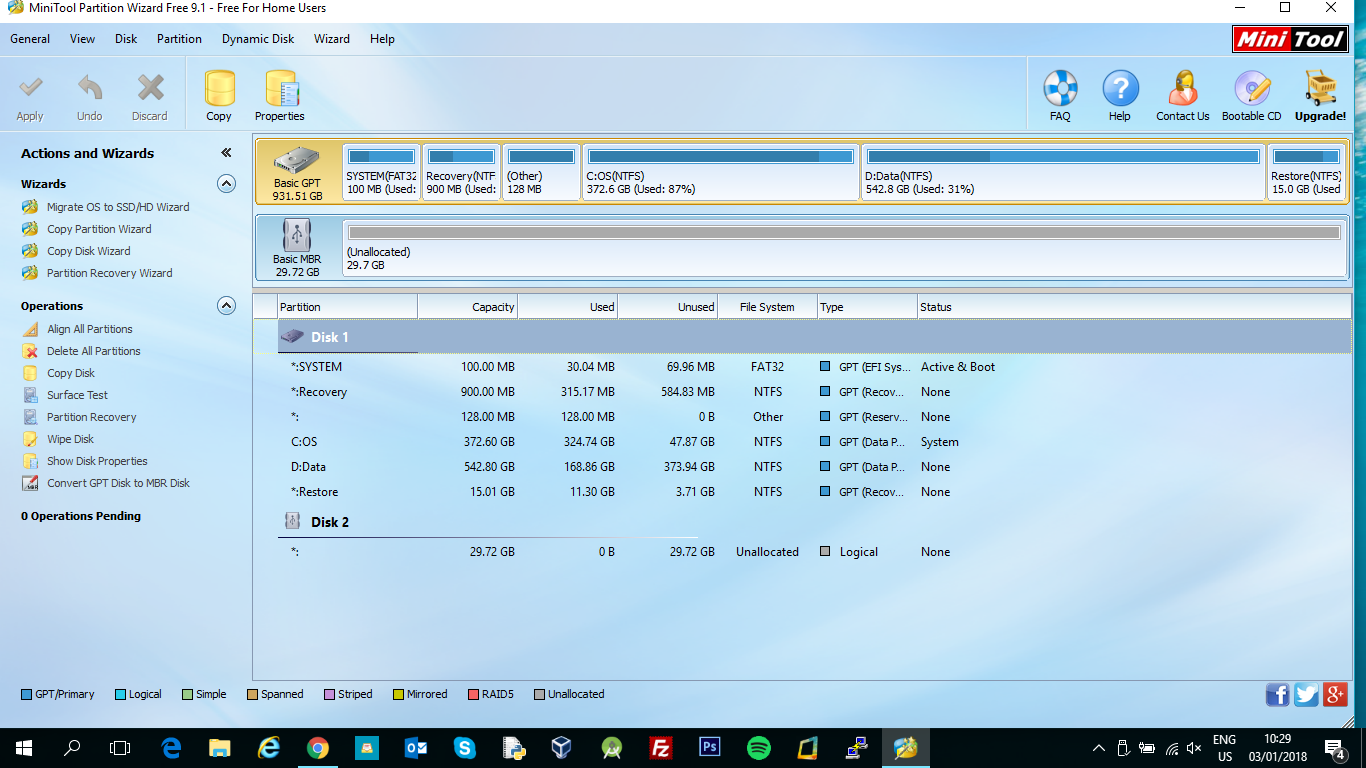Open the Dynamic Disk menu
The width and height of the screenshot is (1366, 768).
click(258, 39)
